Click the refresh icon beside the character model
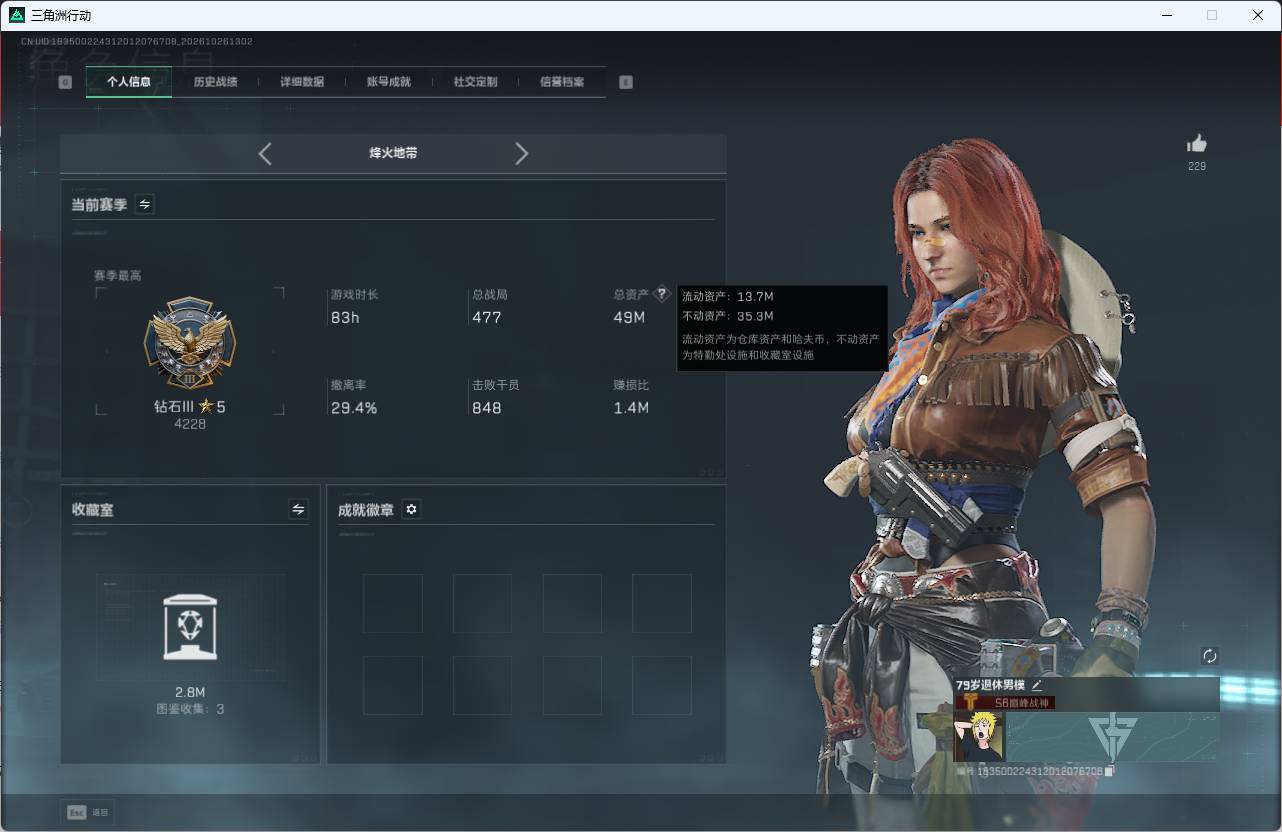Image resolution: width=1282 pixels, height=832 pixels. pos(1210,656)
